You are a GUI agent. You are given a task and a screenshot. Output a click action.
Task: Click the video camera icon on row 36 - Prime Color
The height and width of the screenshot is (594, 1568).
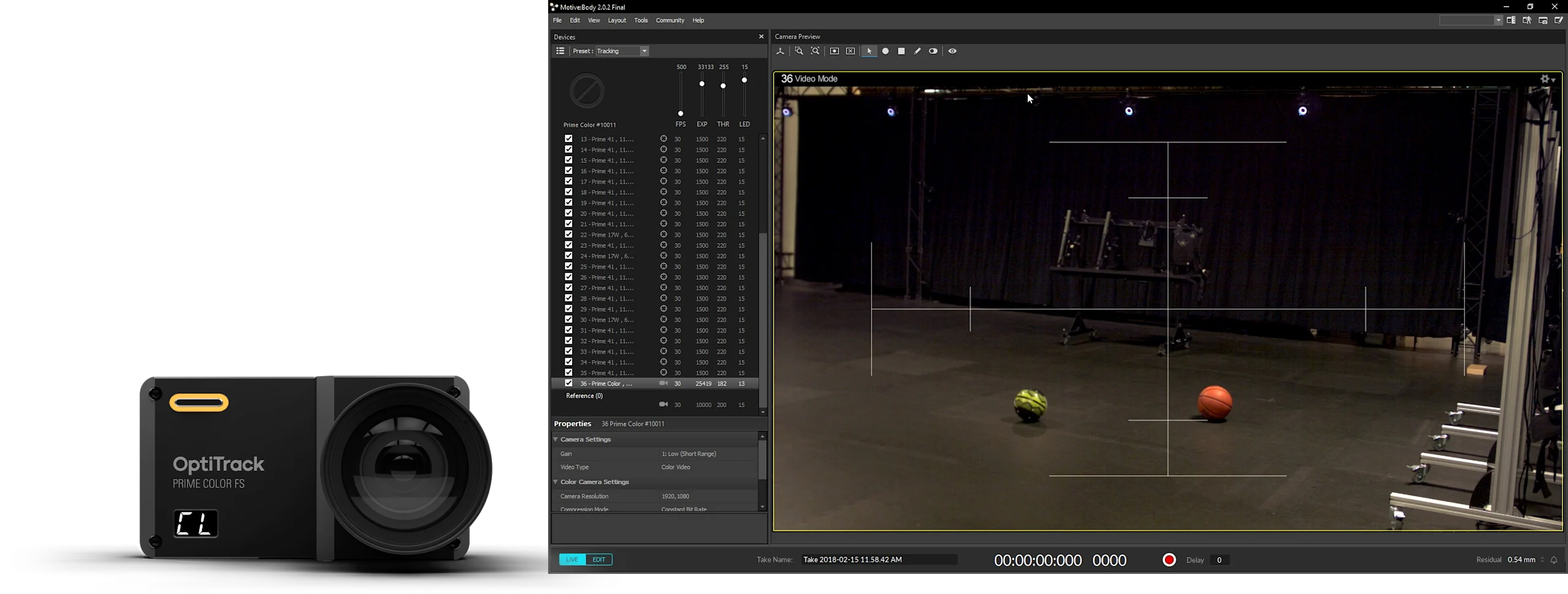point(663,383)
